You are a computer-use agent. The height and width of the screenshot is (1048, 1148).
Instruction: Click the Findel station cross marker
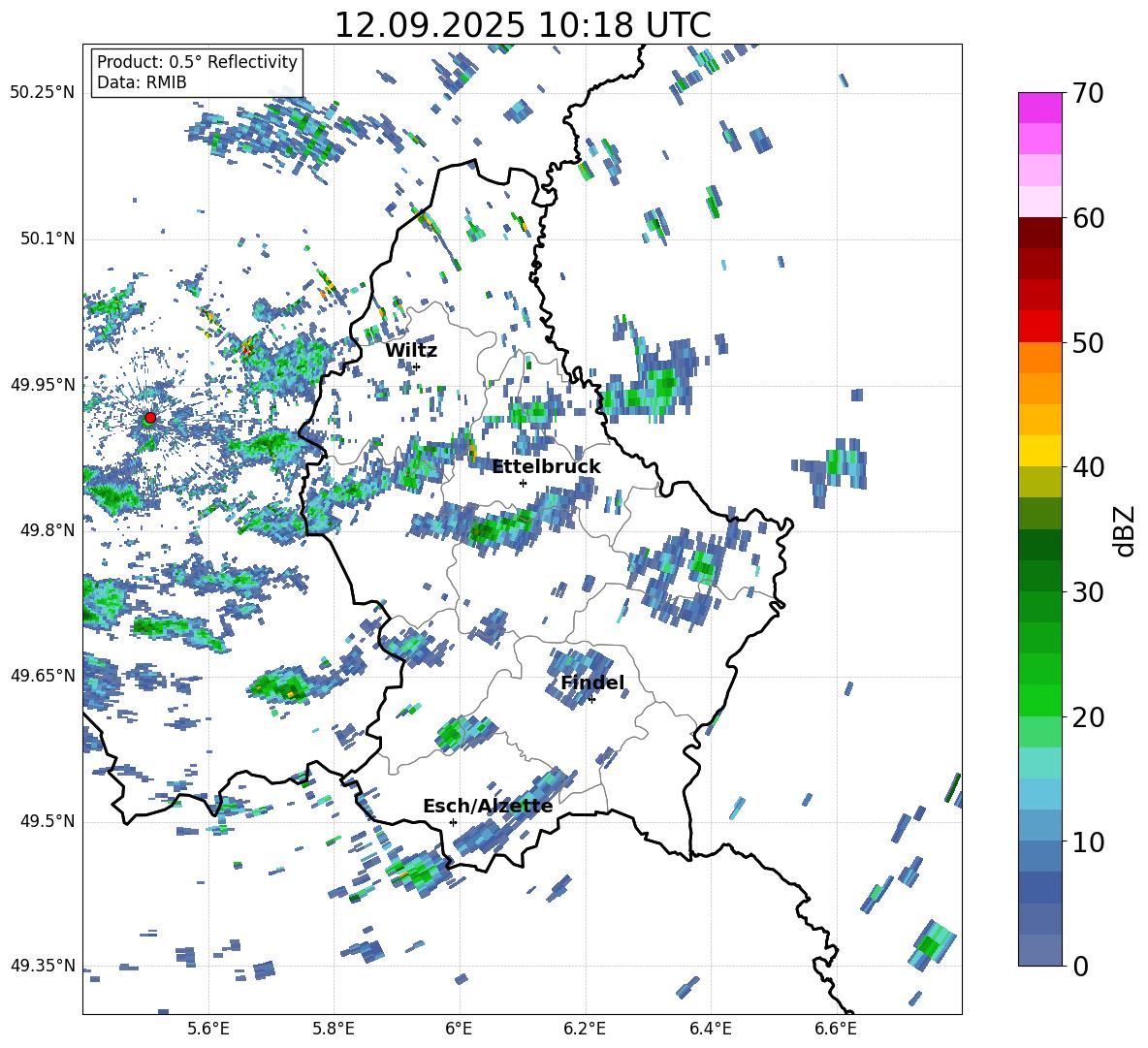(x=591, y=700)
